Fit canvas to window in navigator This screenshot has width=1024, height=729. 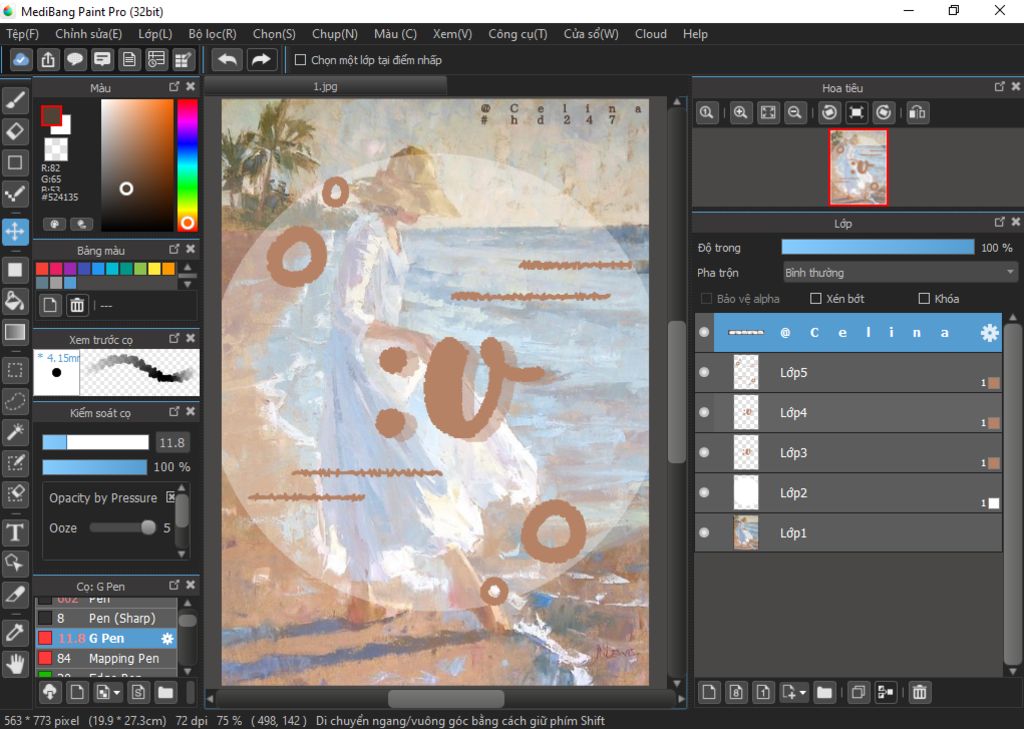pyautogui.click(x=768, y=112)
